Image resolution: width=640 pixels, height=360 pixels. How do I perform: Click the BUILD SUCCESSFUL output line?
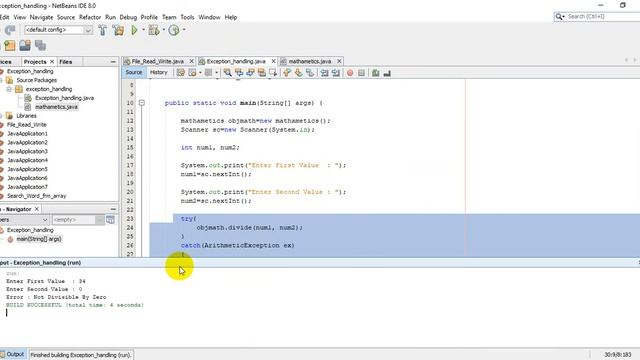point(75,305)
